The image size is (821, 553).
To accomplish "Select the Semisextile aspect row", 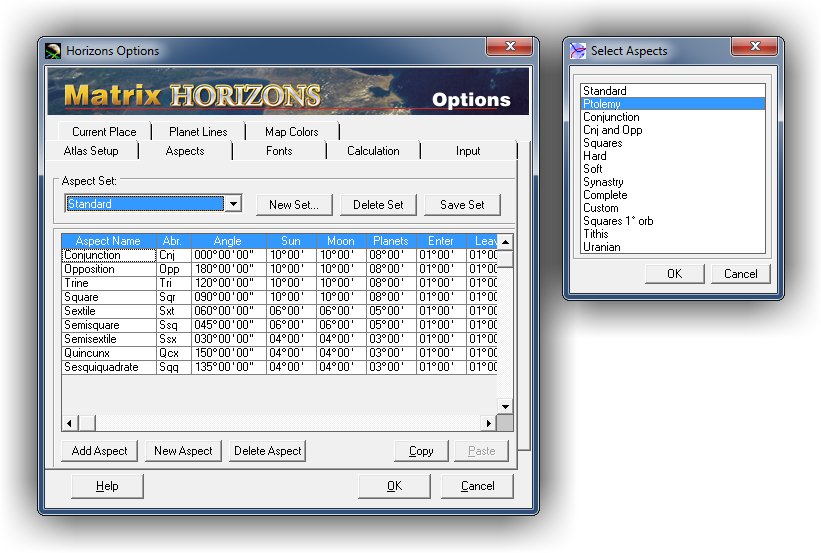I will coord(279,339).
